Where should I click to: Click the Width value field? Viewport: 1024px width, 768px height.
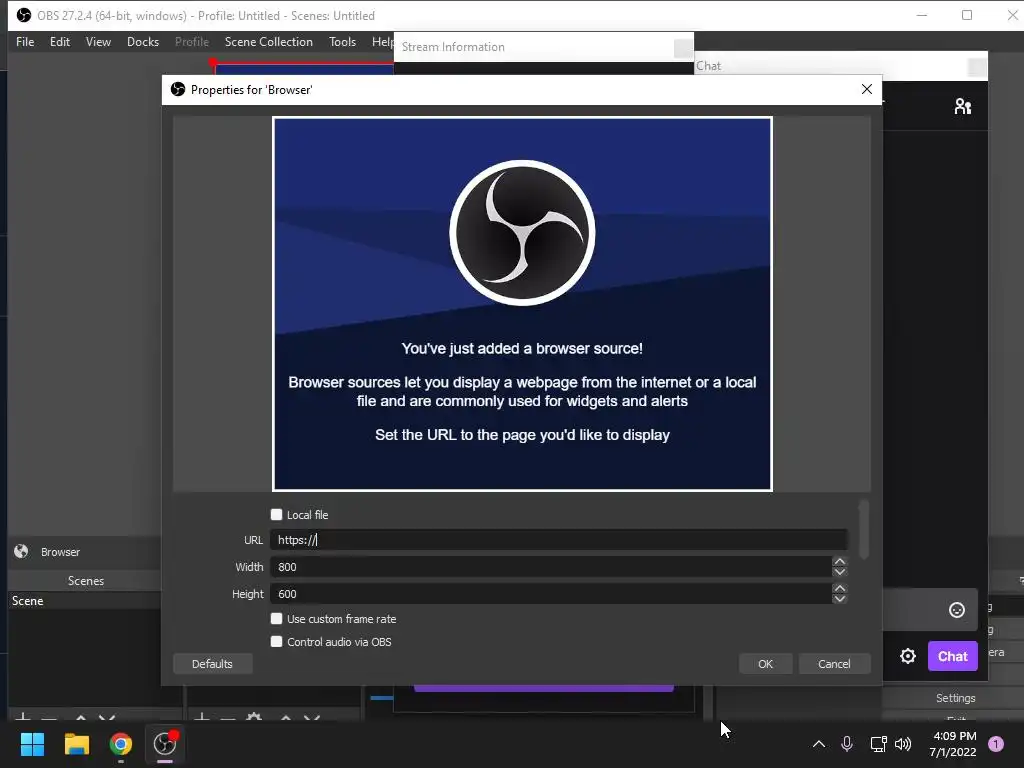pos(551,567)
